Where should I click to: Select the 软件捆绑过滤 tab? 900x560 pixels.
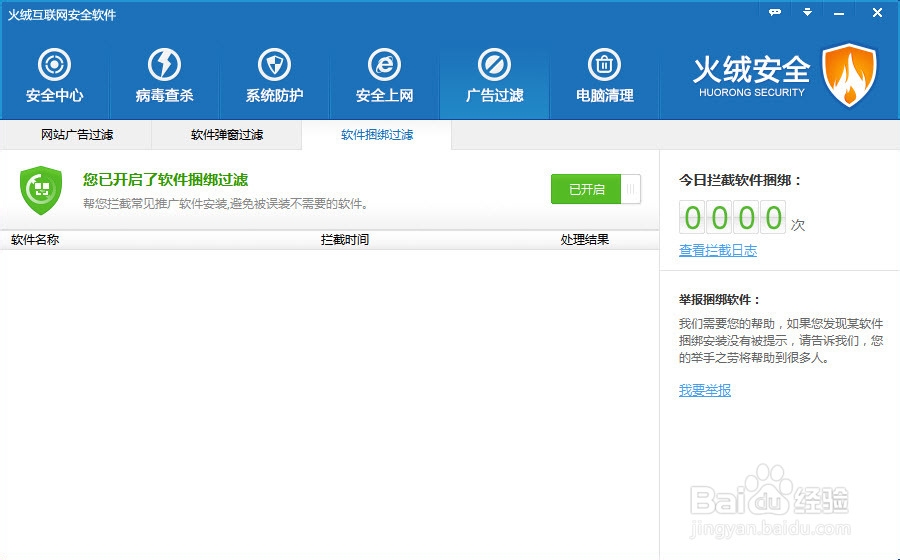coord(377,135)
